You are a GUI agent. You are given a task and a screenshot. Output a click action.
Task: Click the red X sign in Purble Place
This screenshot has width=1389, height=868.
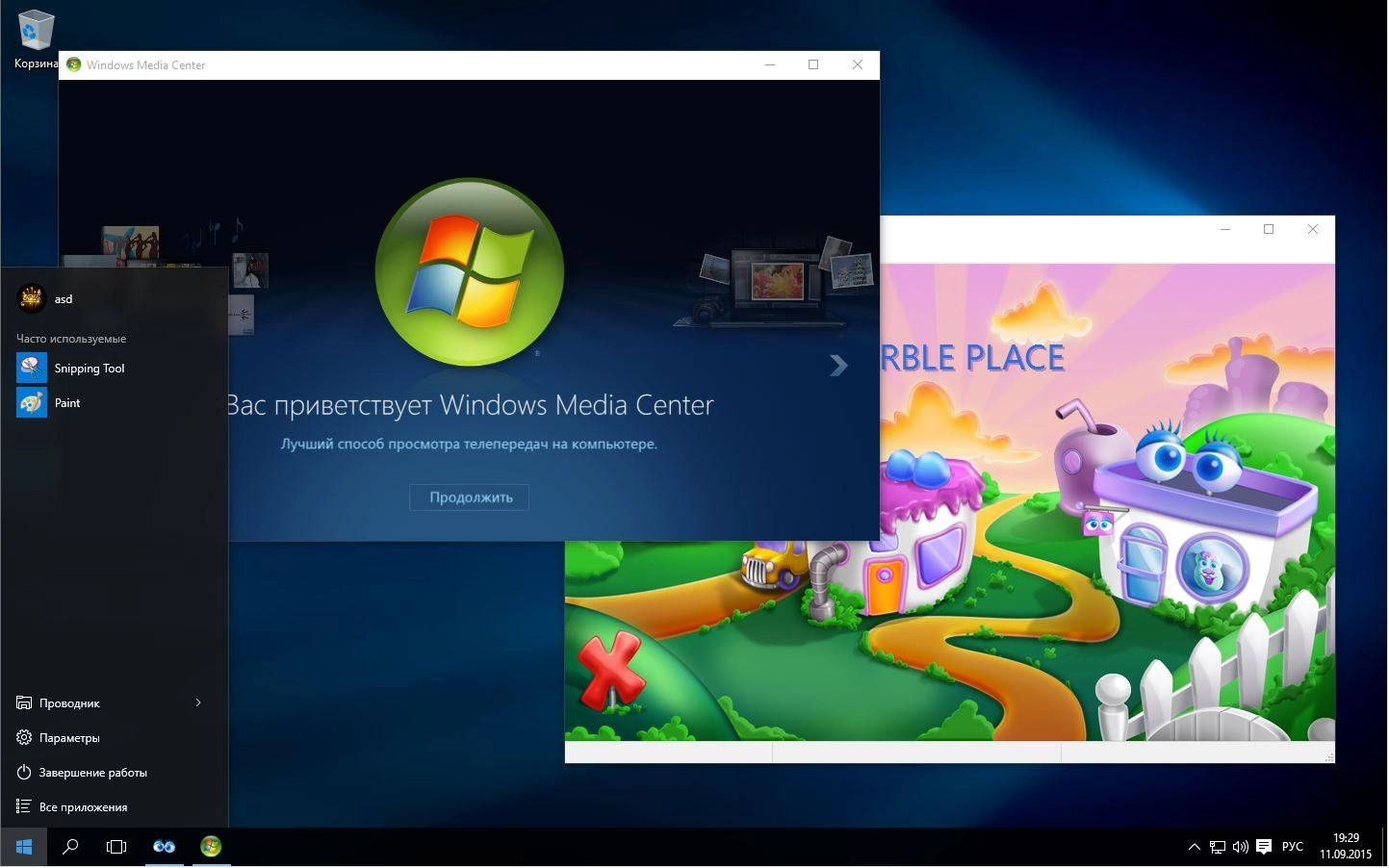[610, 670]
